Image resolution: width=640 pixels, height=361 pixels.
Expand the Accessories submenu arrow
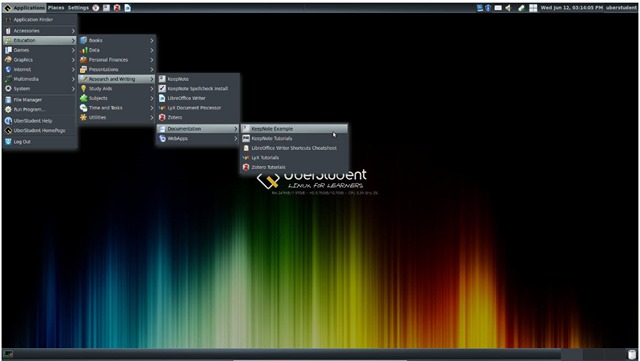pos(73,31)
